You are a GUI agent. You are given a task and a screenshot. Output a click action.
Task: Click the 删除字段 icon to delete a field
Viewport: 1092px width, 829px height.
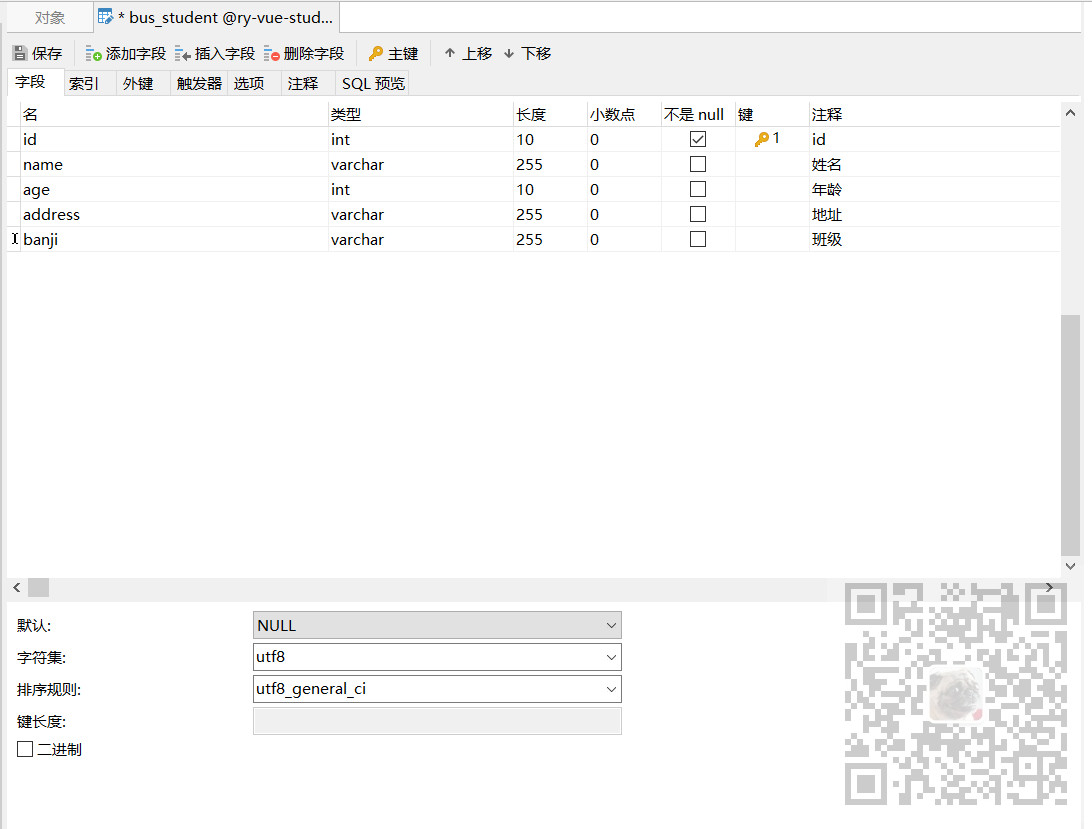pos(271,52)
